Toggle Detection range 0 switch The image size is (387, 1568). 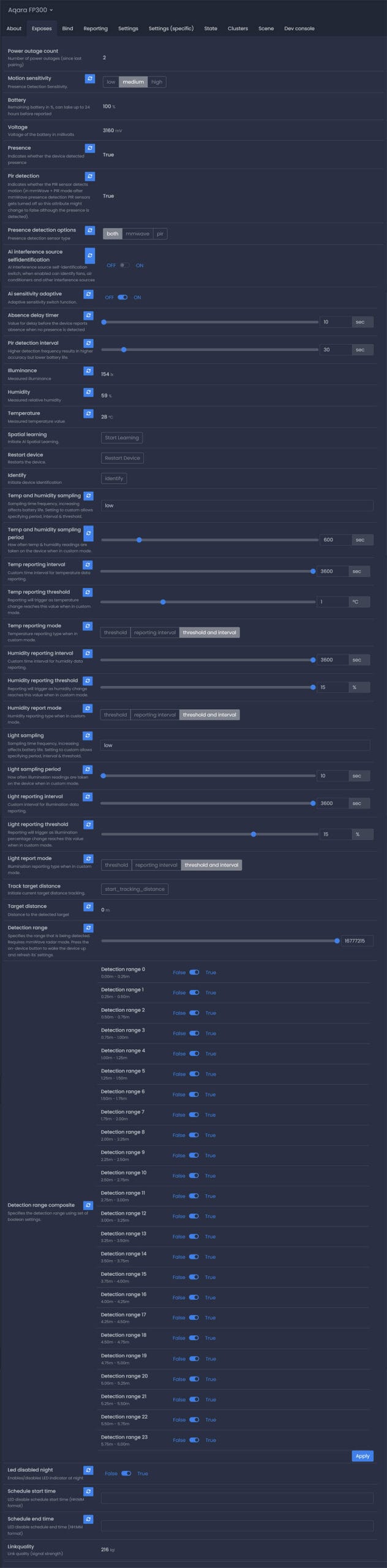tap(194, 972)
